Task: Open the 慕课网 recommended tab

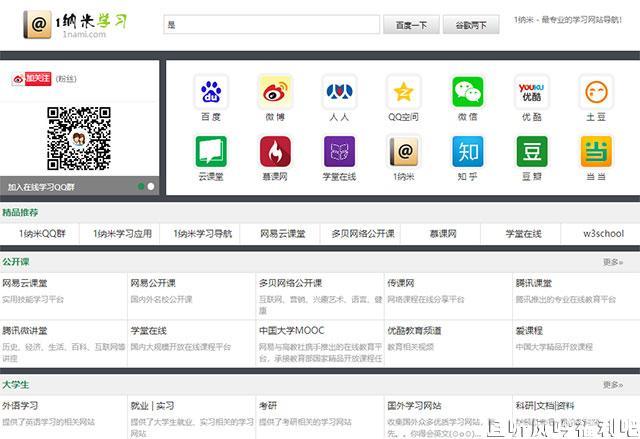Action: click(x=443, y=234)
